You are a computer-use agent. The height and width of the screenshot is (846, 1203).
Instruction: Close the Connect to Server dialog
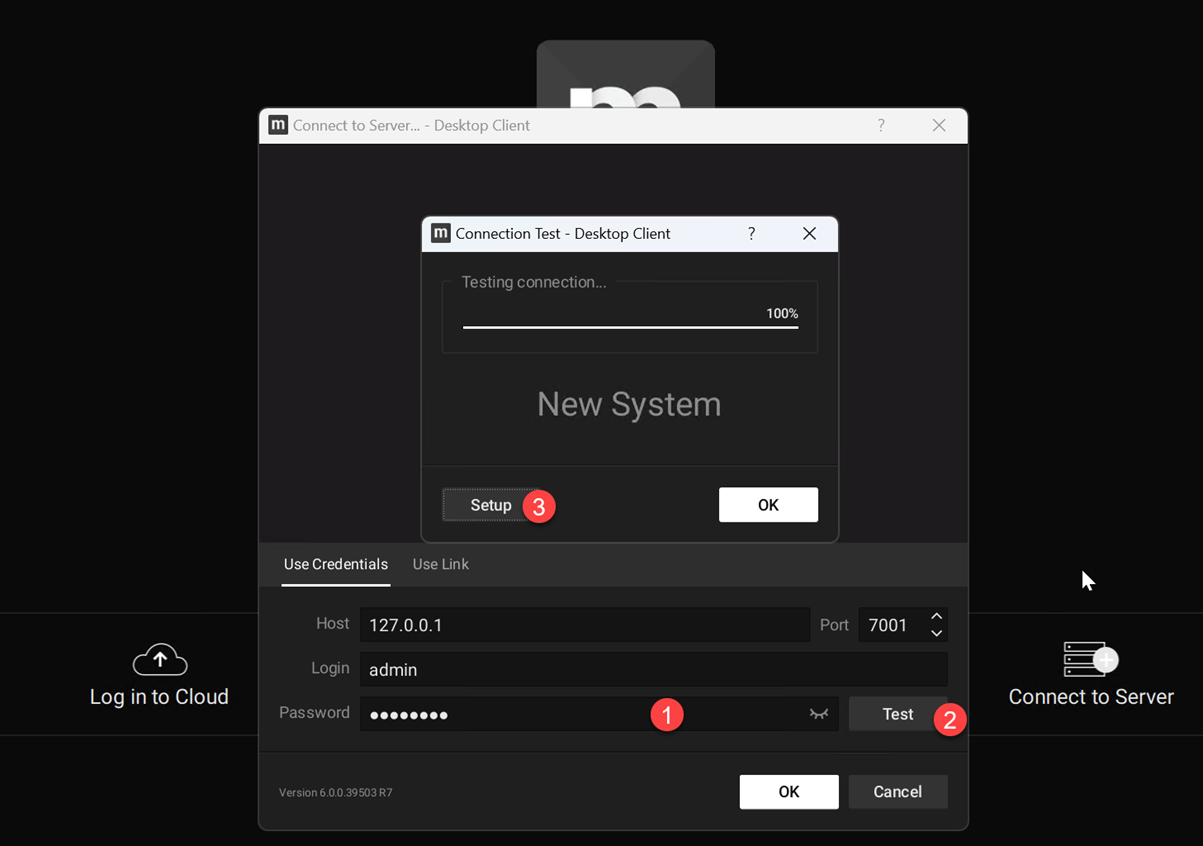(938, 125)
